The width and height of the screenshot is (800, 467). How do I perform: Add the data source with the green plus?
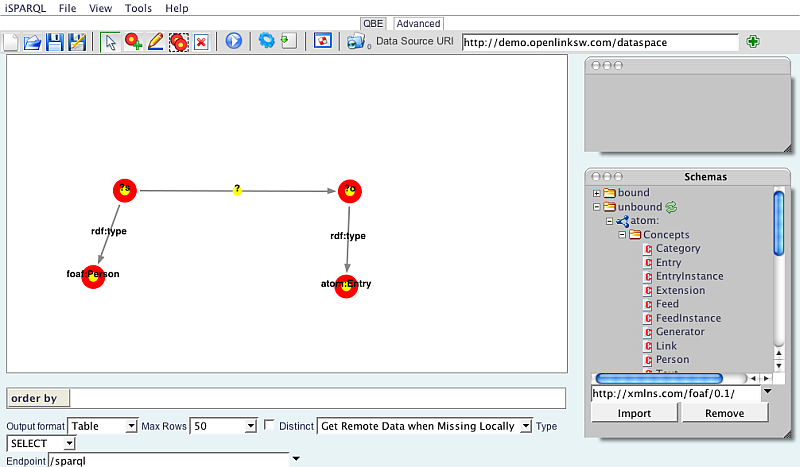(753, 41)
